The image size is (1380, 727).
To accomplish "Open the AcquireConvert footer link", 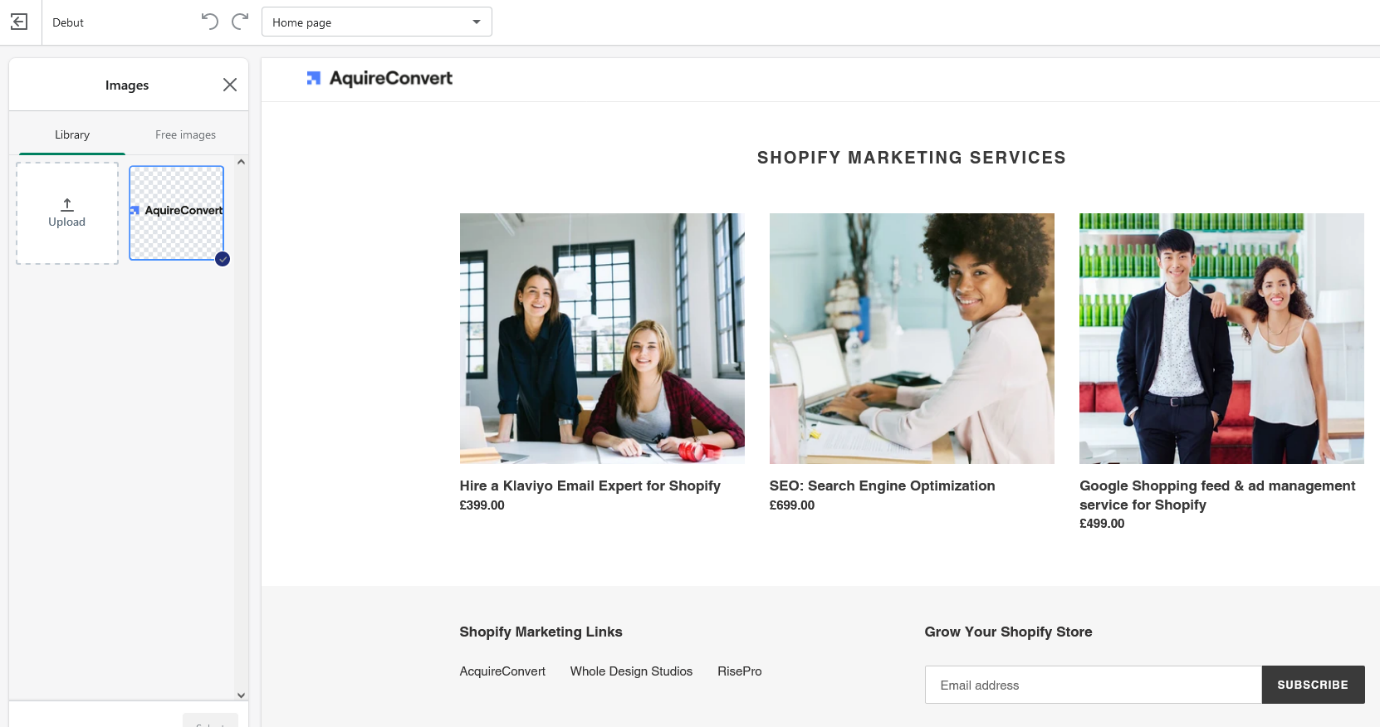I will point(502,671).
